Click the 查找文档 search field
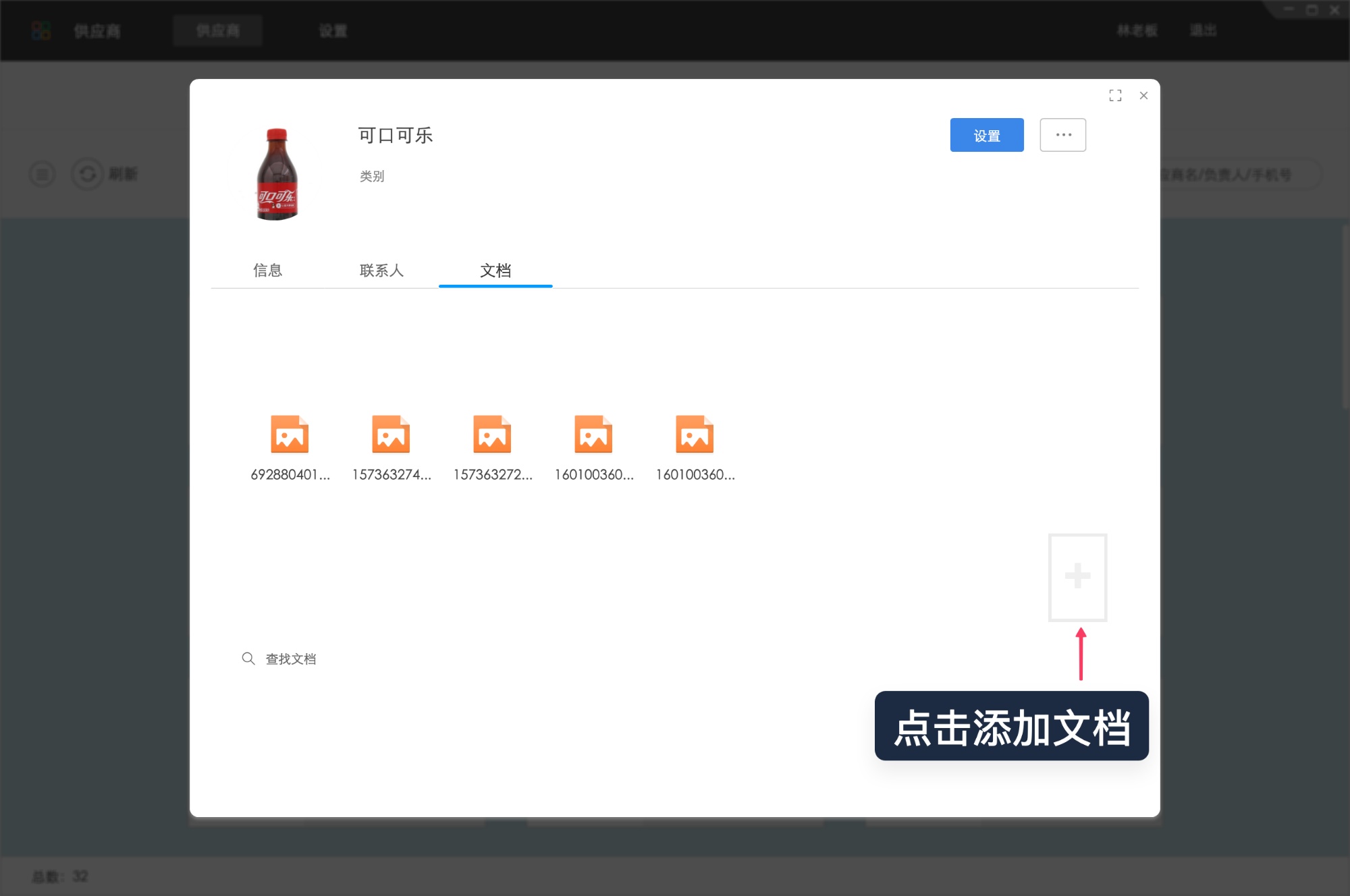Viewport: 1350px width, 896px height. coord(292,658)
